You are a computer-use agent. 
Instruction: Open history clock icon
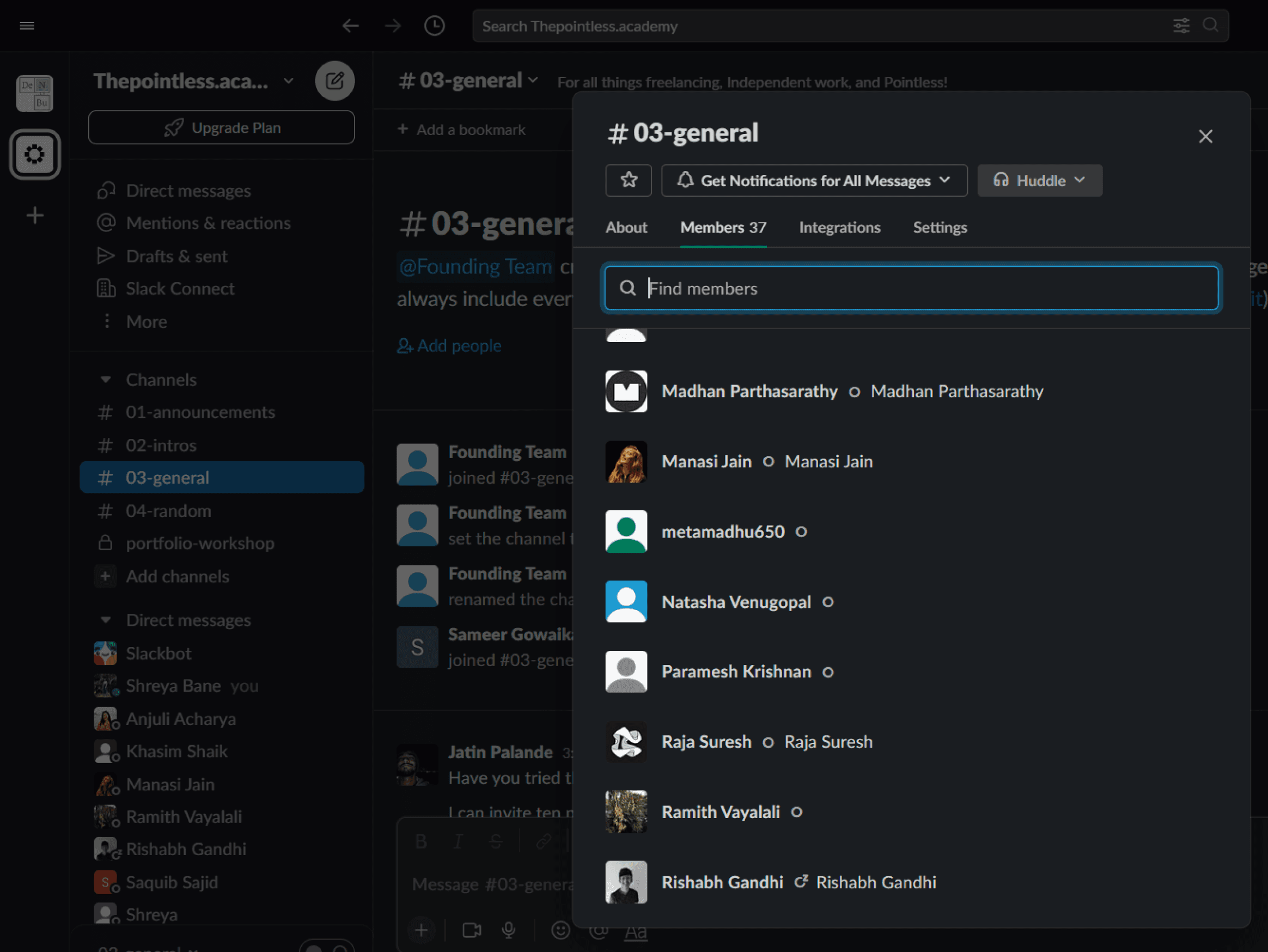434,26
